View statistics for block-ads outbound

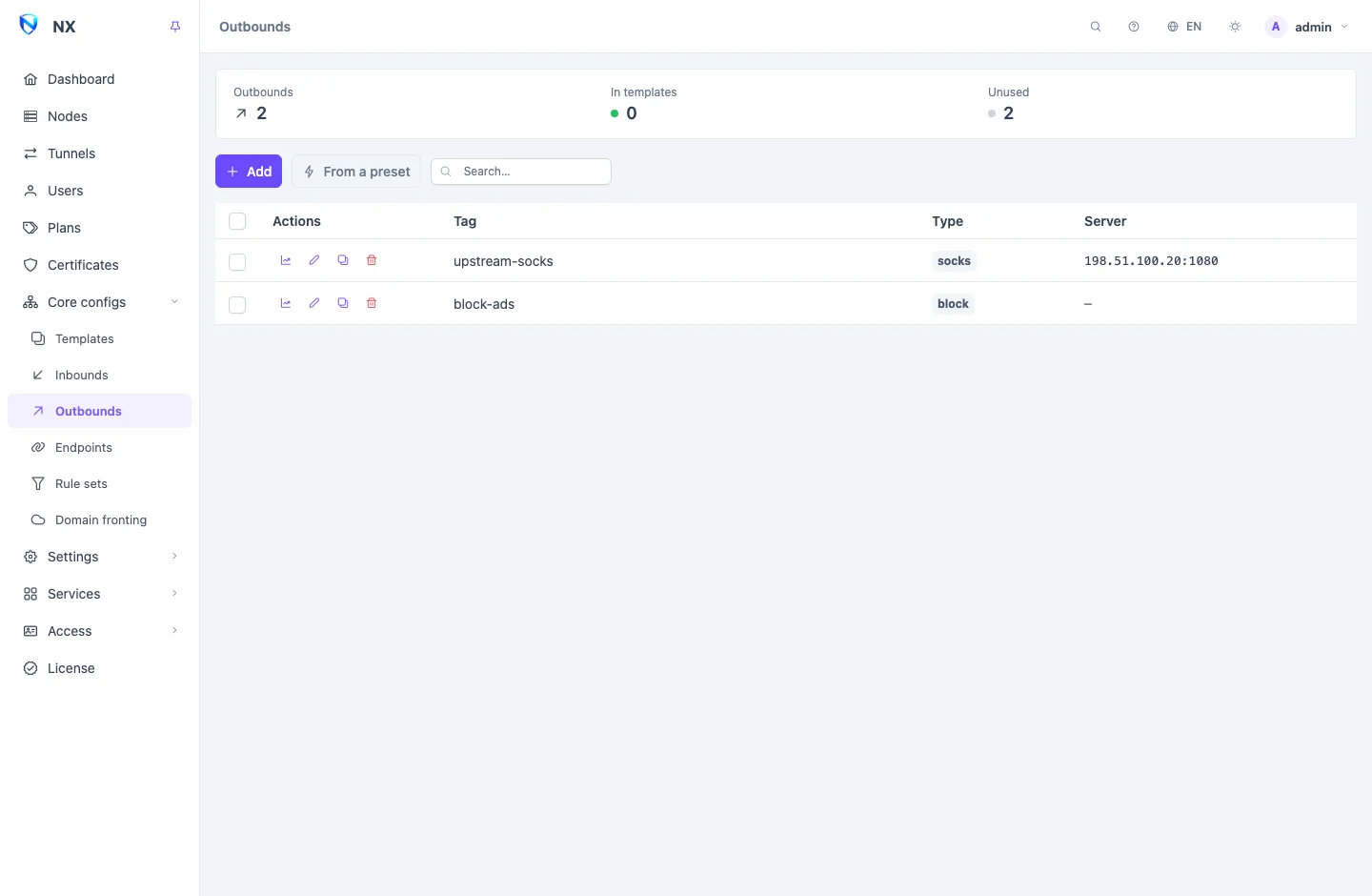point(286,303)
